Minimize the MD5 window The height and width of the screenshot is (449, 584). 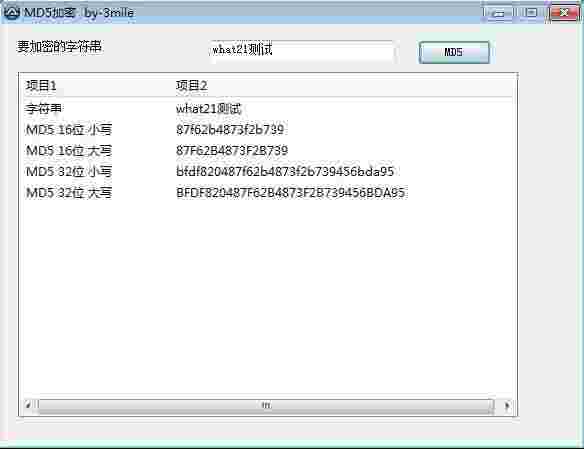(x=497, y=13)
